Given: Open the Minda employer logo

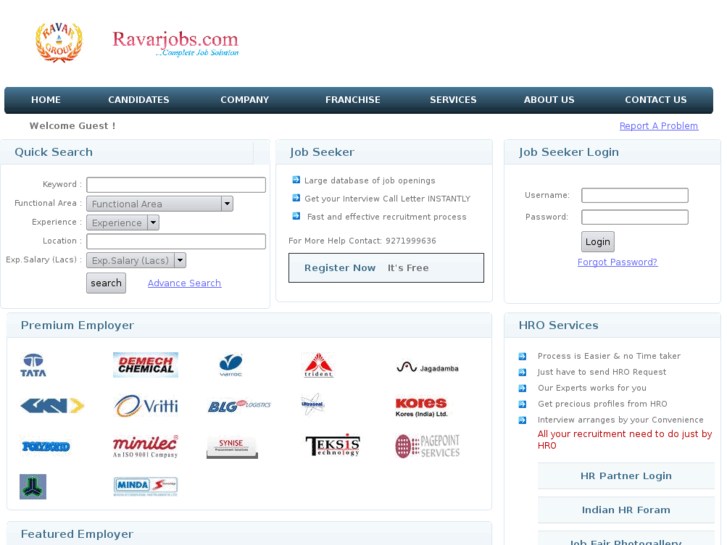Looking at the screenshot, I should point(146,486).
